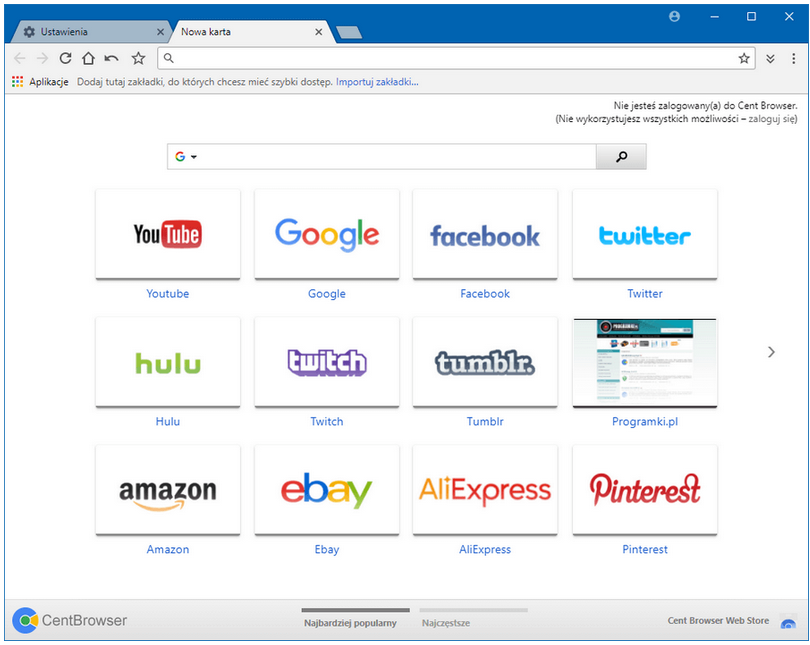Click the Ebay text link
The image size is (810, 645).
coord(327,549)
